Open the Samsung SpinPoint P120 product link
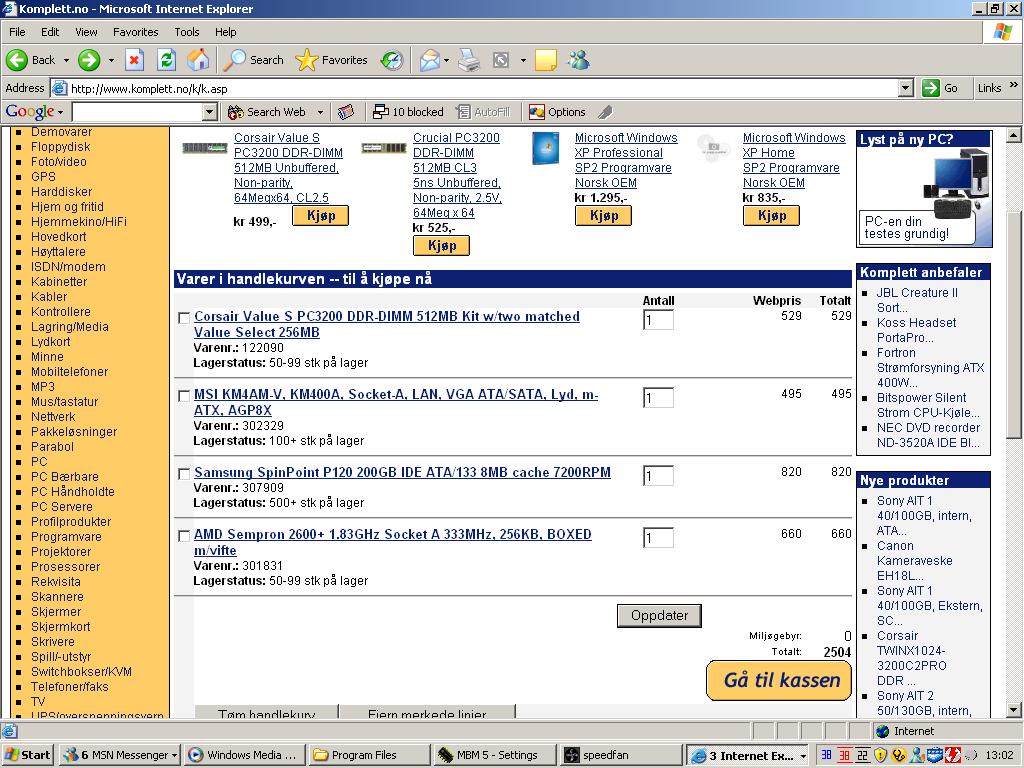 pos(402,472)
